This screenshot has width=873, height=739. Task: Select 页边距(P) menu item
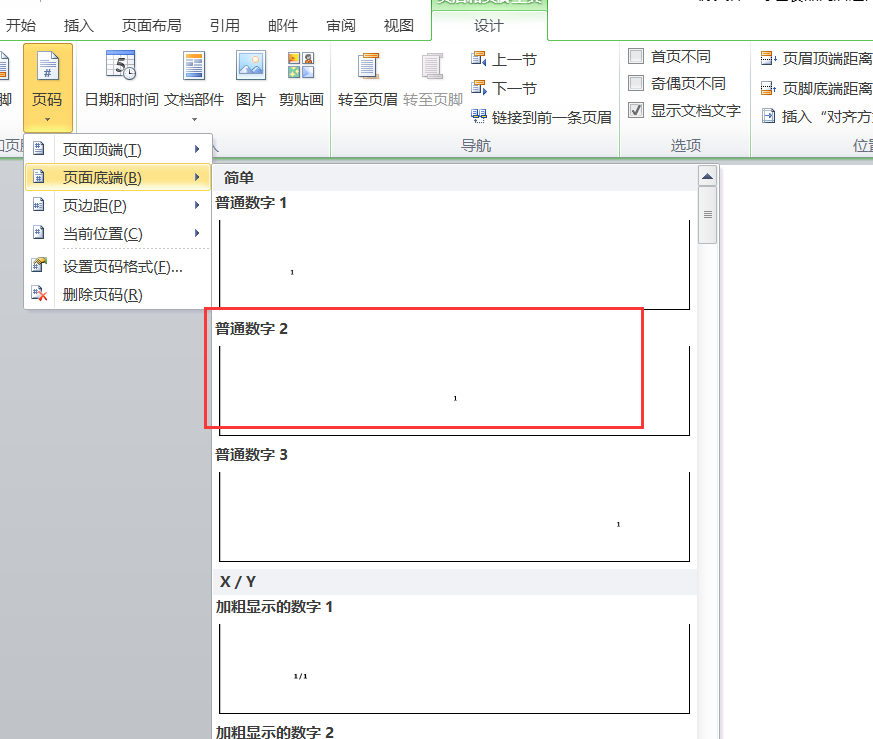pyautogui.click(x=117, y=205)
